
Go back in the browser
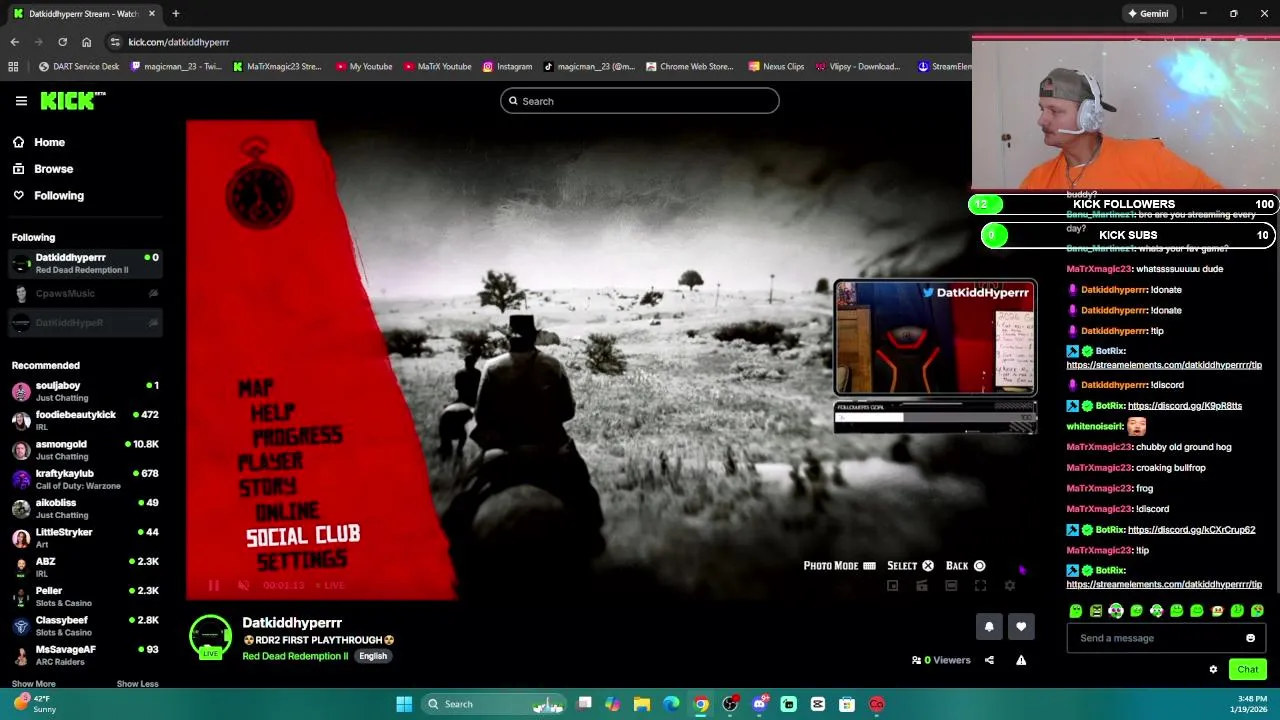pos(14,42)
